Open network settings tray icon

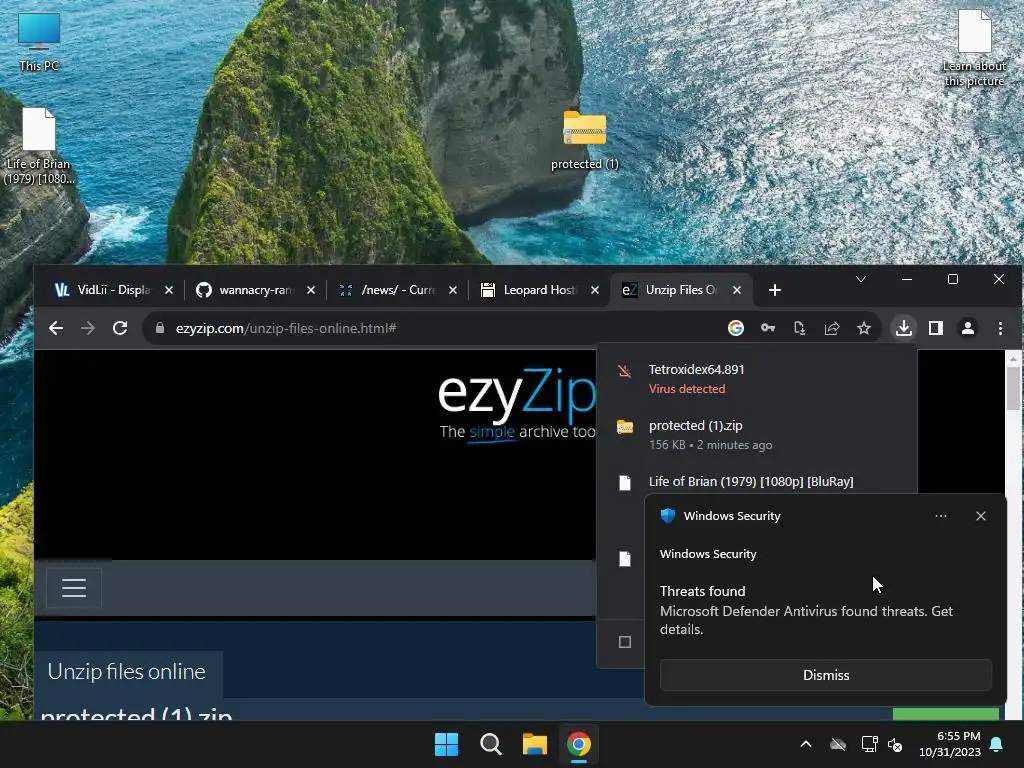pyautogui.click(x=869, y=744)
